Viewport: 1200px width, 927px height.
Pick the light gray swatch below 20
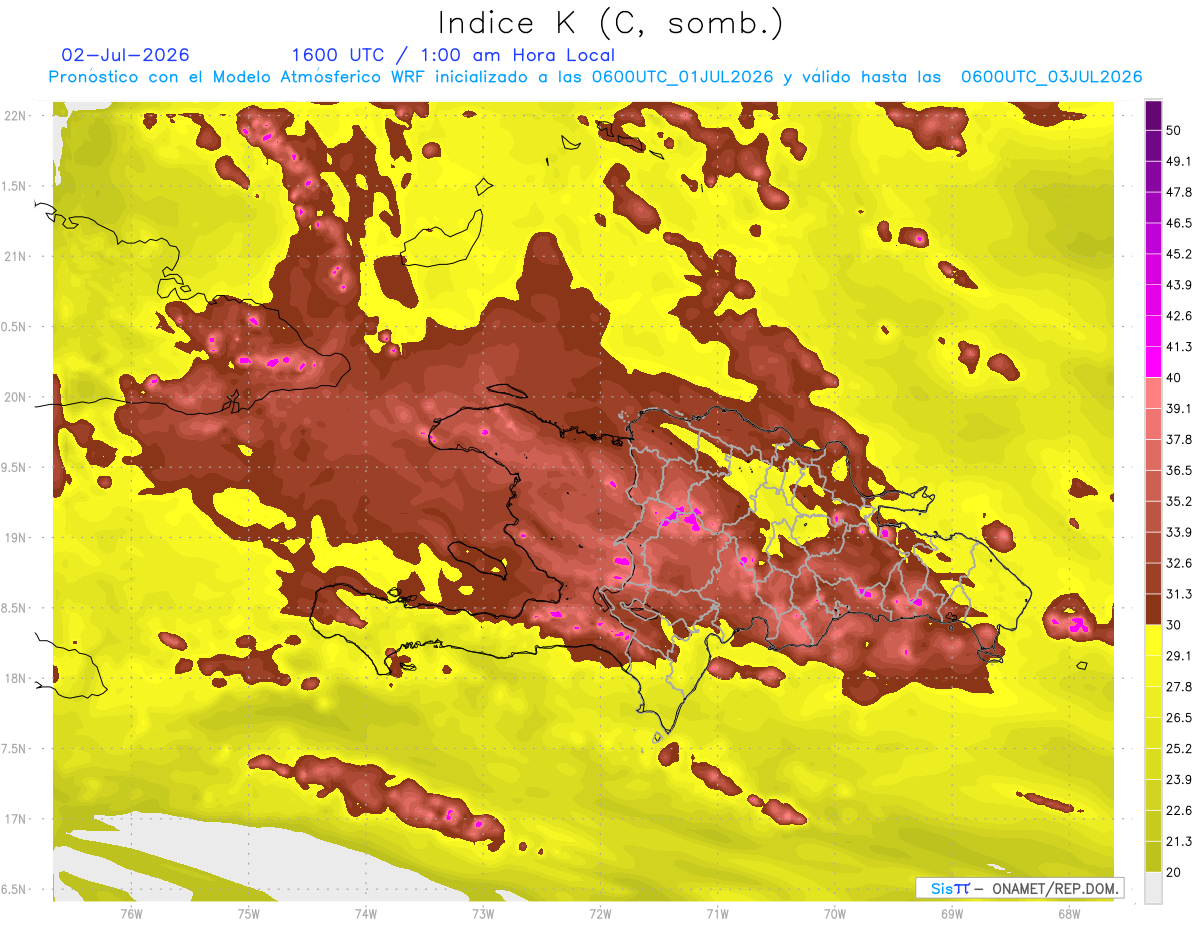(1154, 888)
